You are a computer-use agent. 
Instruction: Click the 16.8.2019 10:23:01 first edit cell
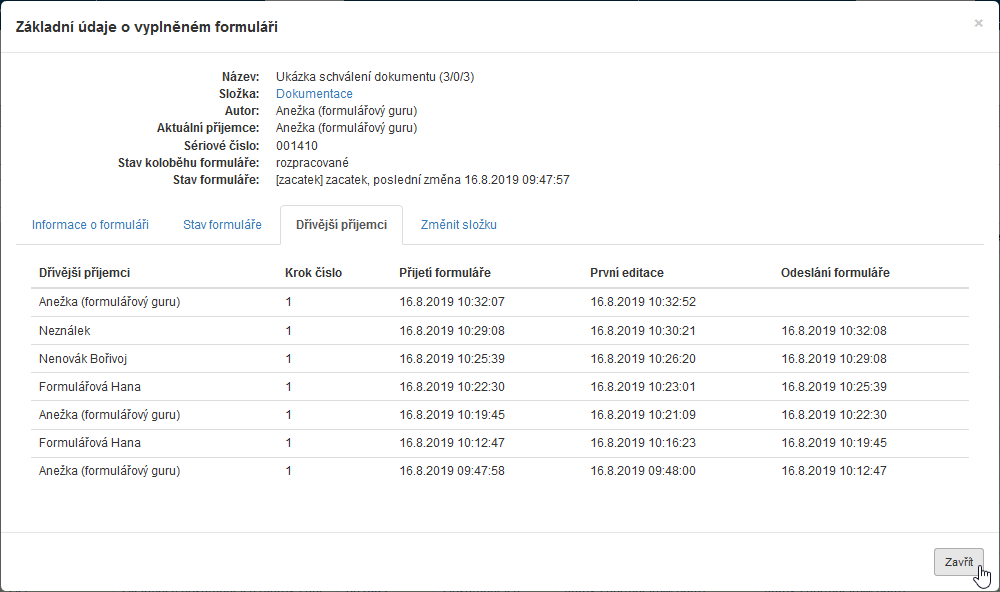click(643, 386)
